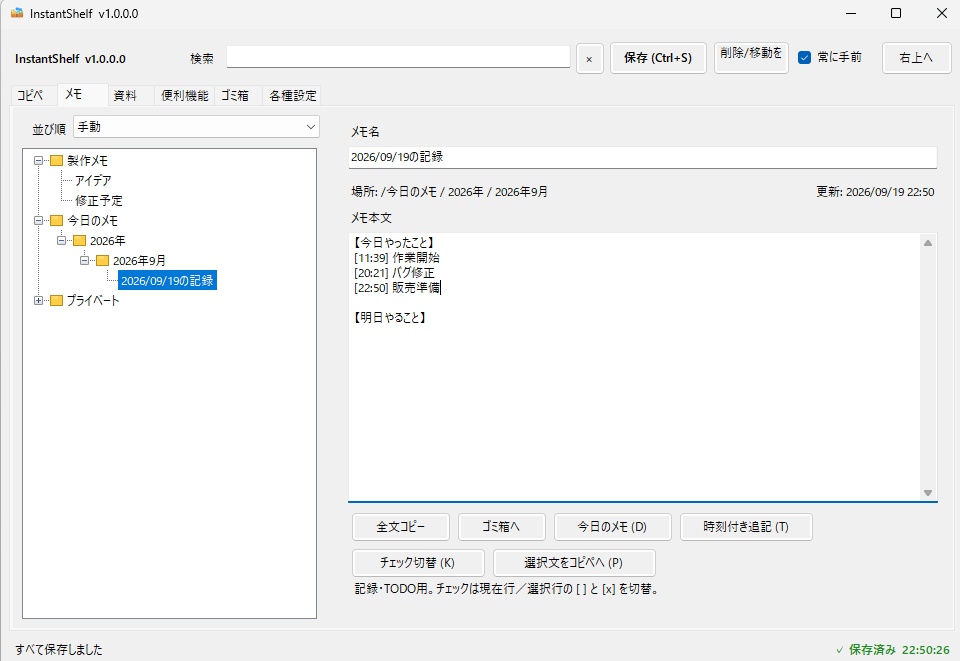Screen dimensions: 960x661
Task: Click the InstantShelf app icon in title bar
Action: [x=17, y=13]
